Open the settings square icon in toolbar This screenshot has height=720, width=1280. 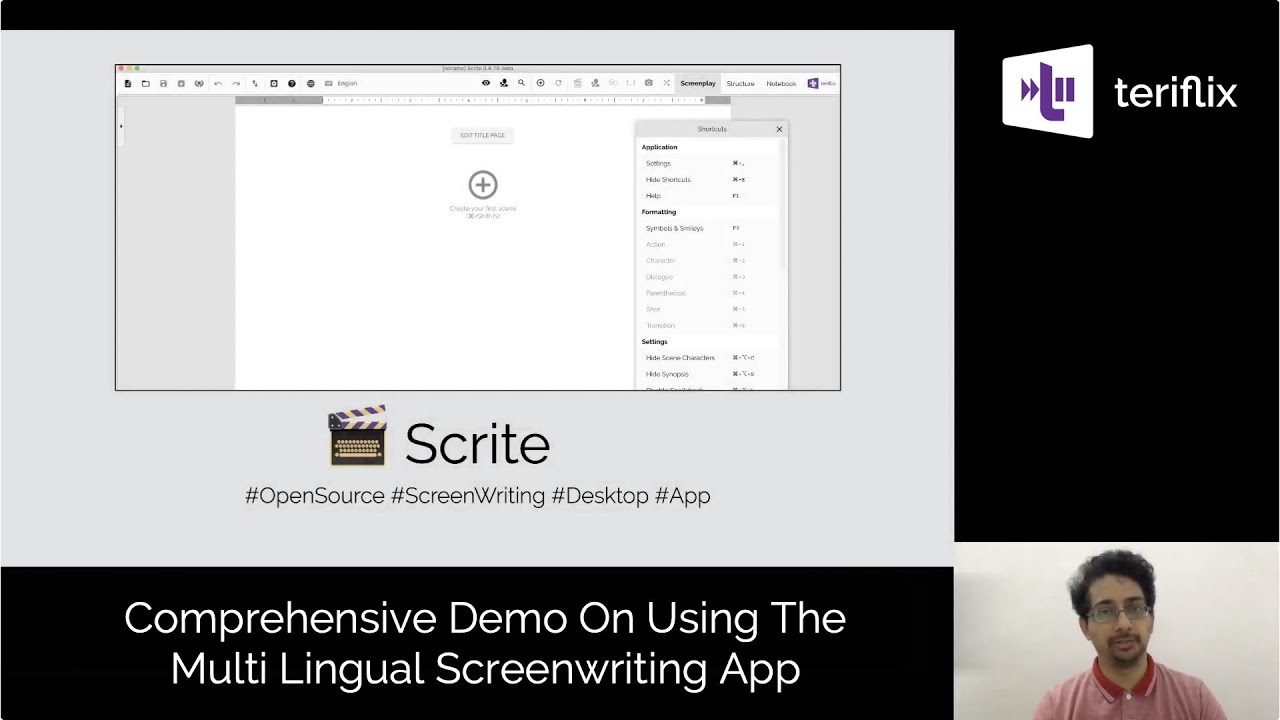pyautogui.click(x=274, y=83)
